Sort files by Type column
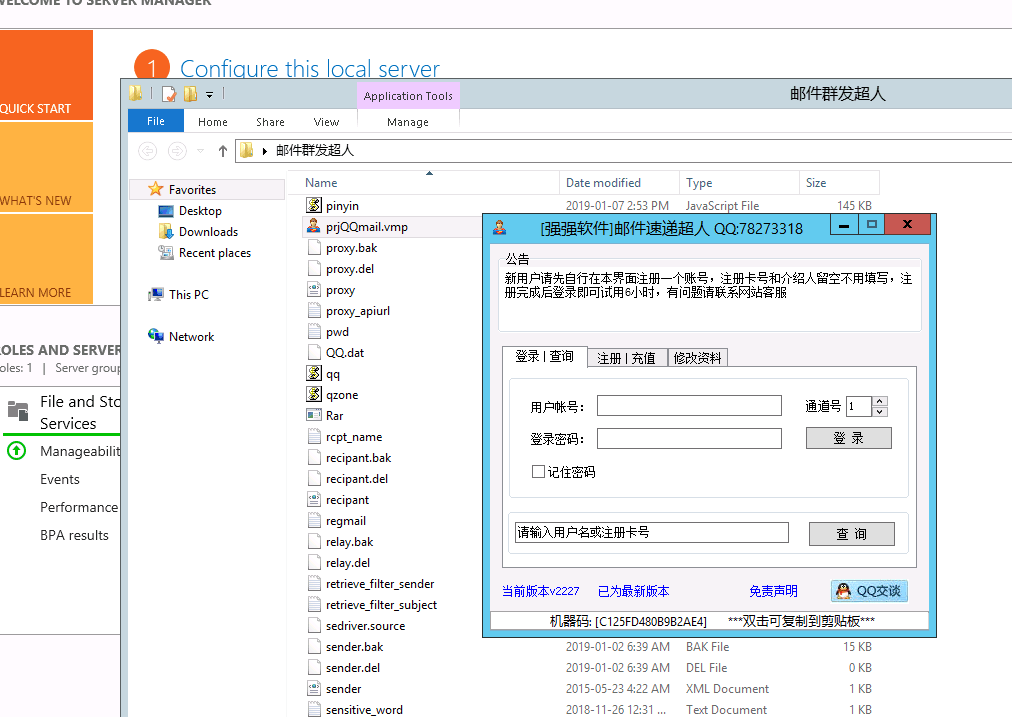Image resolution: width=1012 pixels, height=717 pixels. pyautogui.click(x=739, y=183)
